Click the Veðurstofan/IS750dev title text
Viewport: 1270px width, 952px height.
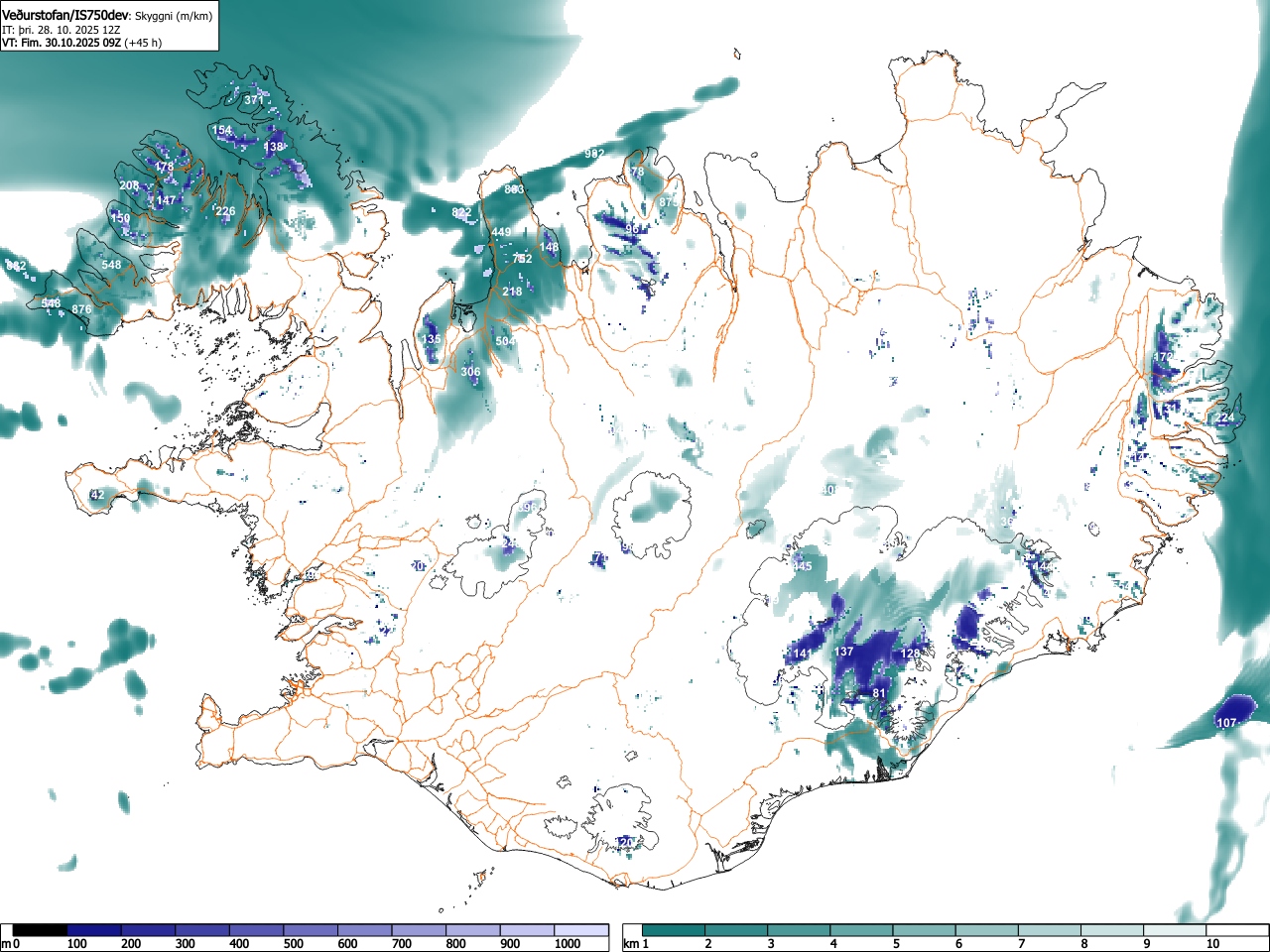tap(65, 14)
